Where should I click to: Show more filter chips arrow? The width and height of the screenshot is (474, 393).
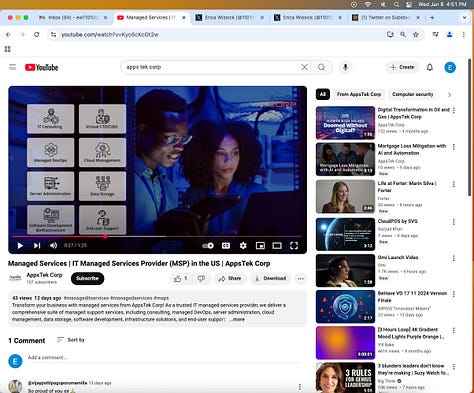click(x=450, y=95)
